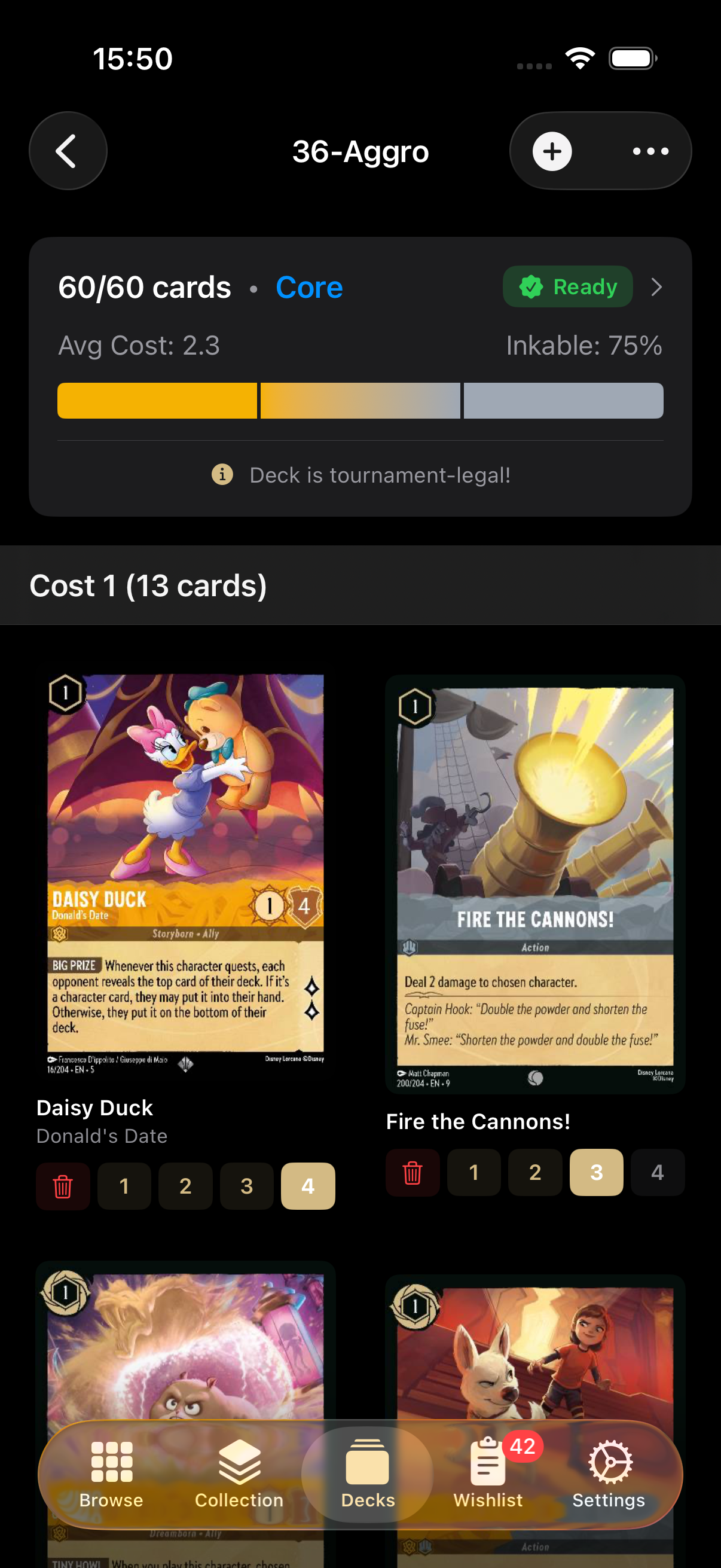Open the three-dots more options menu

[650, 151]
